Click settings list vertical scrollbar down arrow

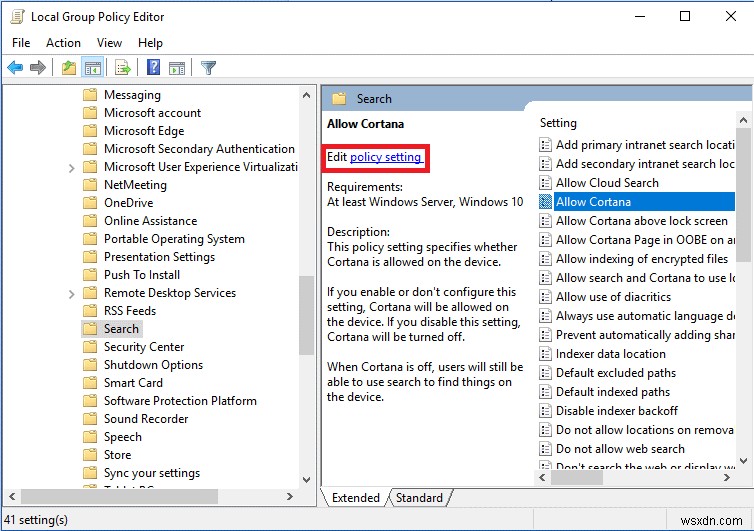pos(743,461)
